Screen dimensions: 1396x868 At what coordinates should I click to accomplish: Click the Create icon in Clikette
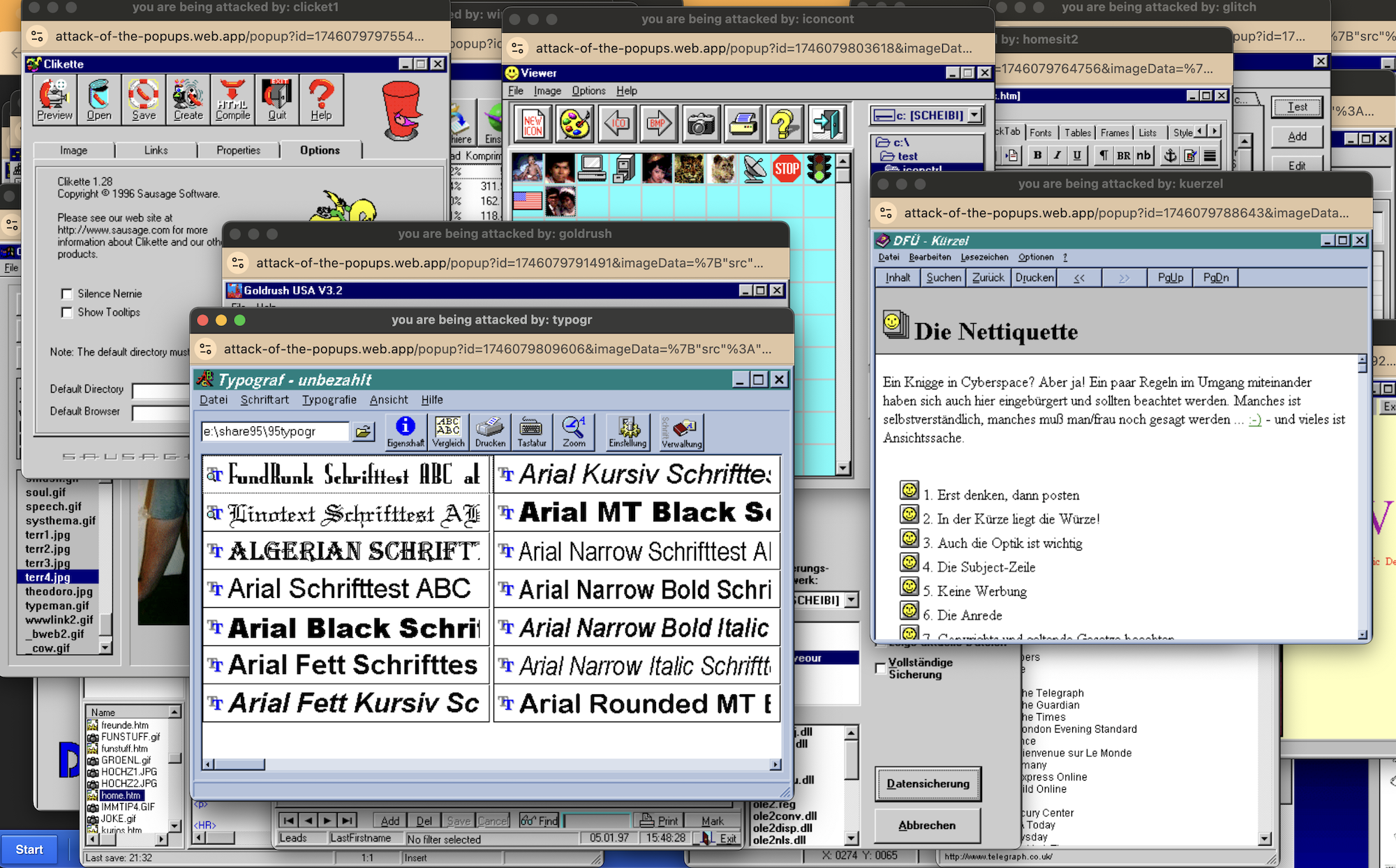click(188, 100)
